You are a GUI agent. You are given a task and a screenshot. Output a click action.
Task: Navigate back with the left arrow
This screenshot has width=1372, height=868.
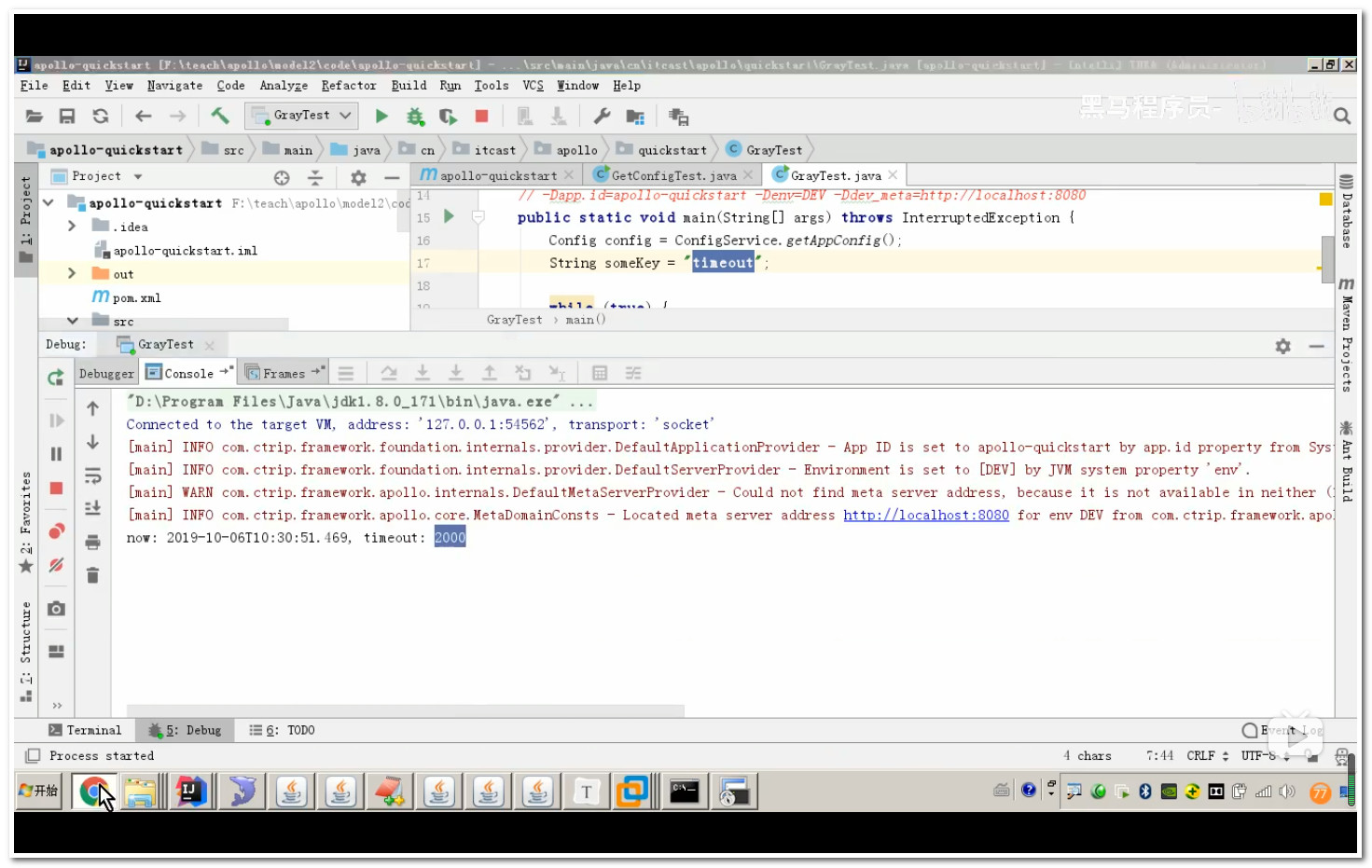tap(143, 117)
